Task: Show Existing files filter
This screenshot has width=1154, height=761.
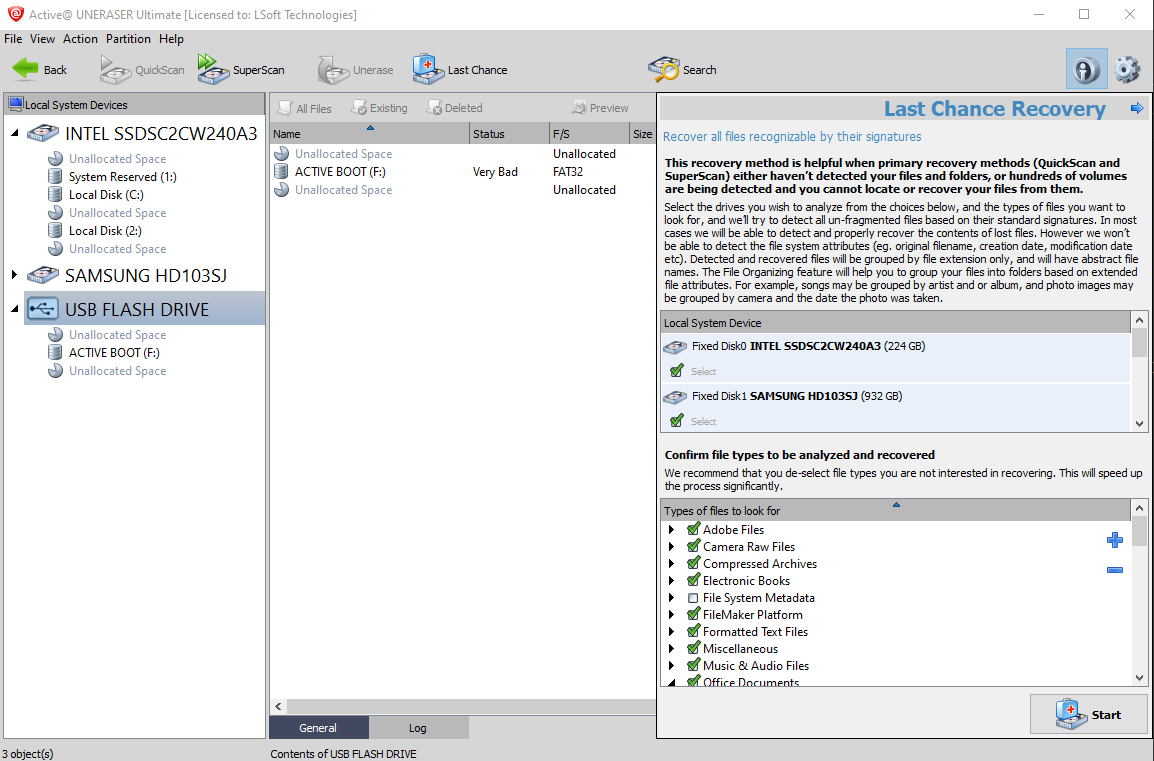Action: pos(379,108)
